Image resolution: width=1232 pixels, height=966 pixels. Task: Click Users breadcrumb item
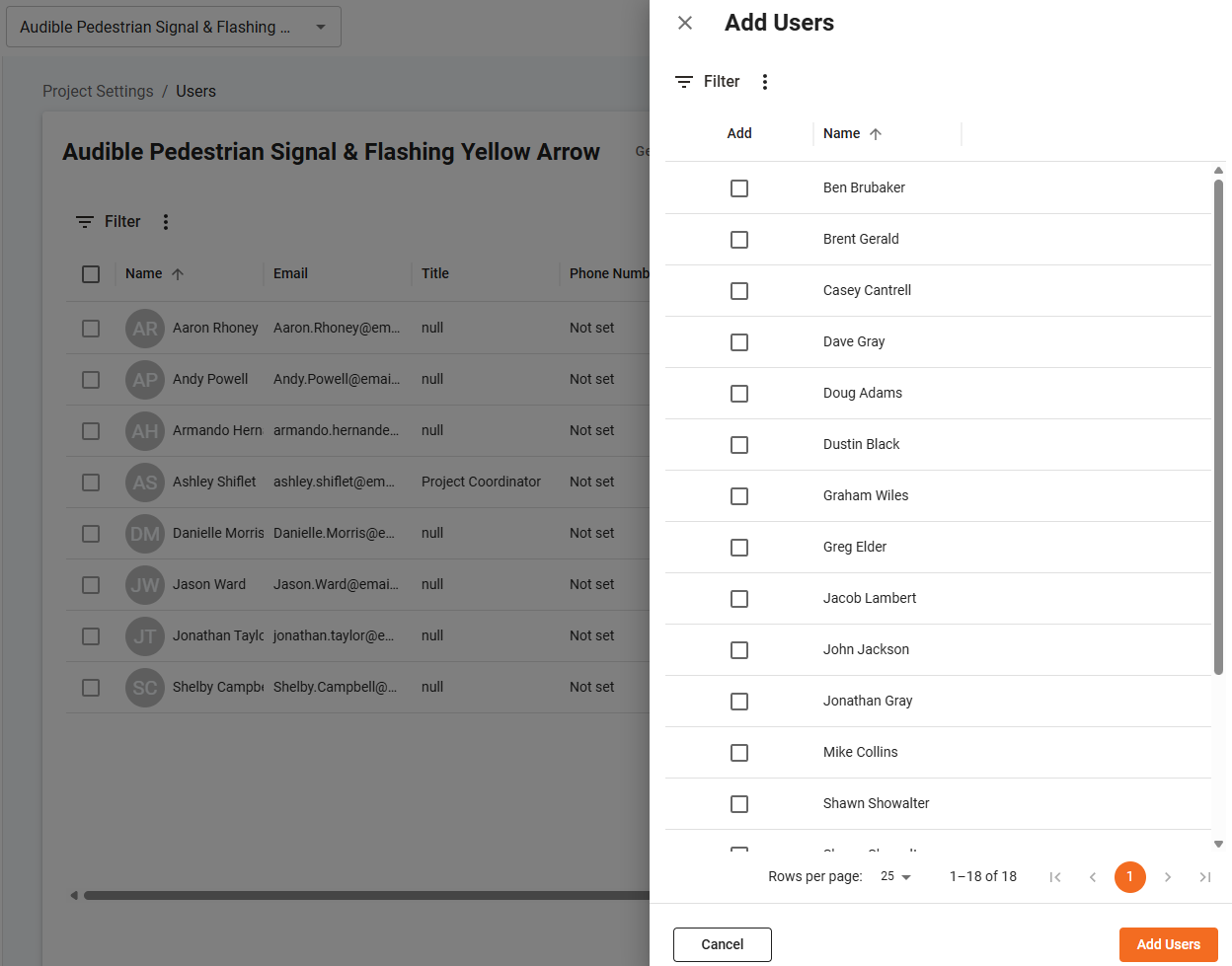click(x=195, y=91)
